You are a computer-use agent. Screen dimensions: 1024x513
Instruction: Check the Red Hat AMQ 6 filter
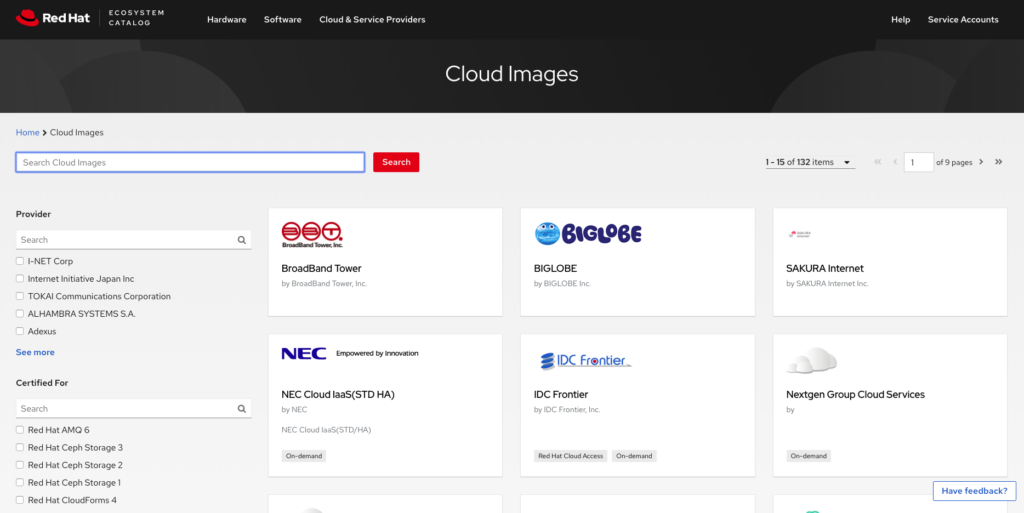coord(20,430)
